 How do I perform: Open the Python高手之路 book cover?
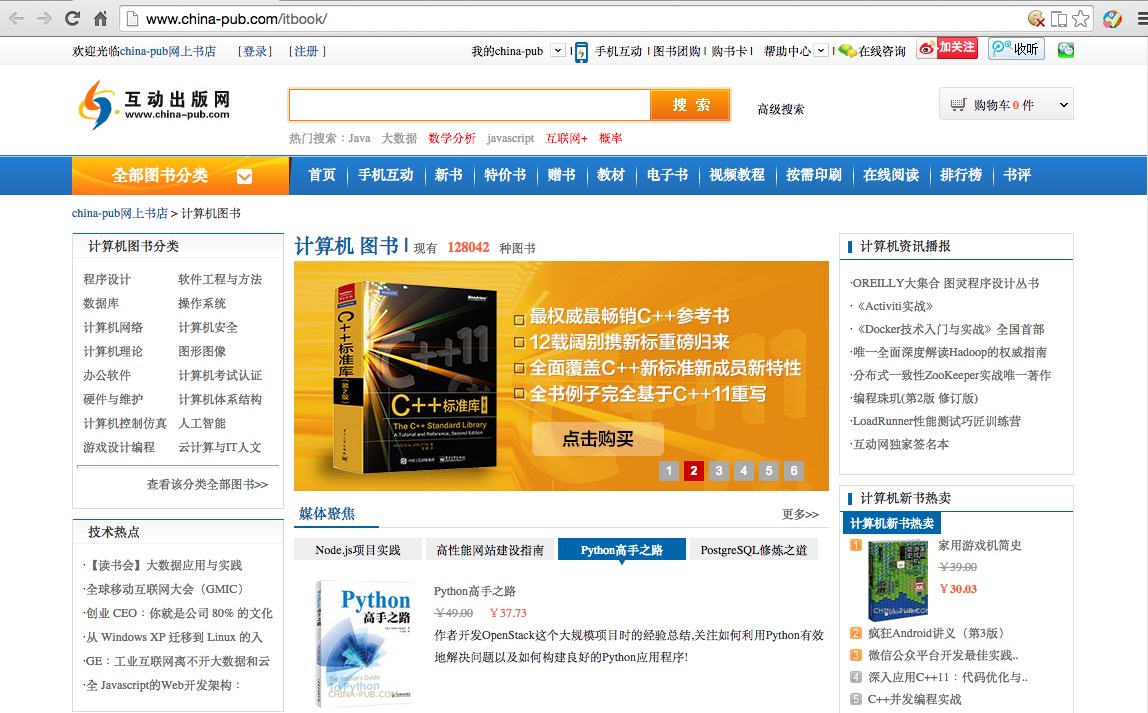(x=363, y=643)
